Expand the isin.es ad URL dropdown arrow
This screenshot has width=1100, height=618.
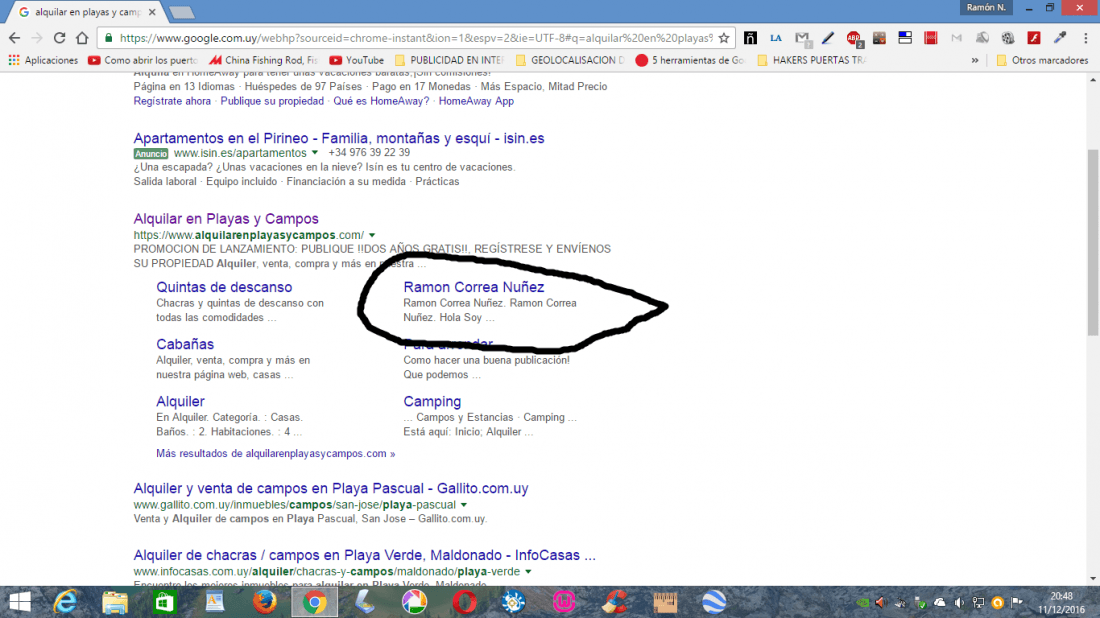pos(315,152)
